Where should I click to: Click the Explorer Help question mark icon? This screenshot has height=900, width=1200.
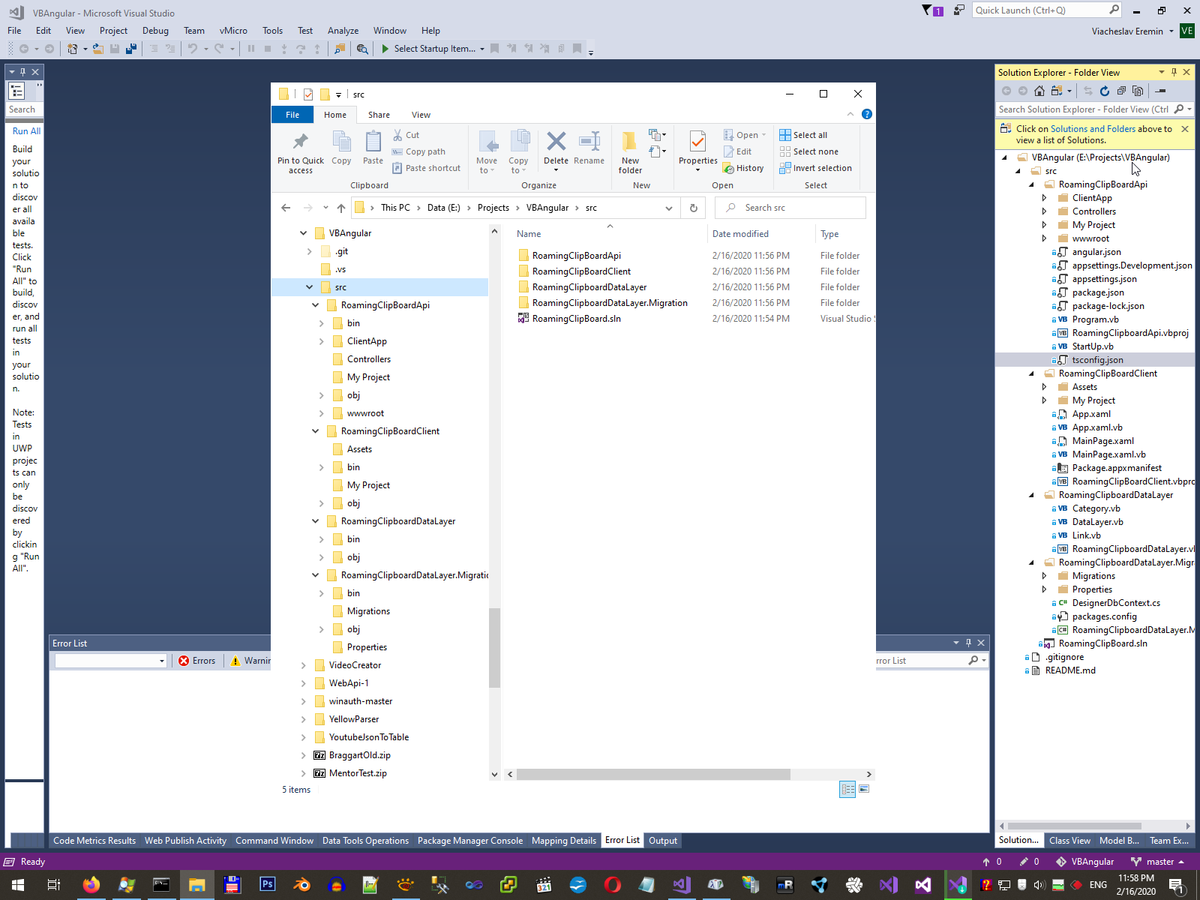coord(867,115)
